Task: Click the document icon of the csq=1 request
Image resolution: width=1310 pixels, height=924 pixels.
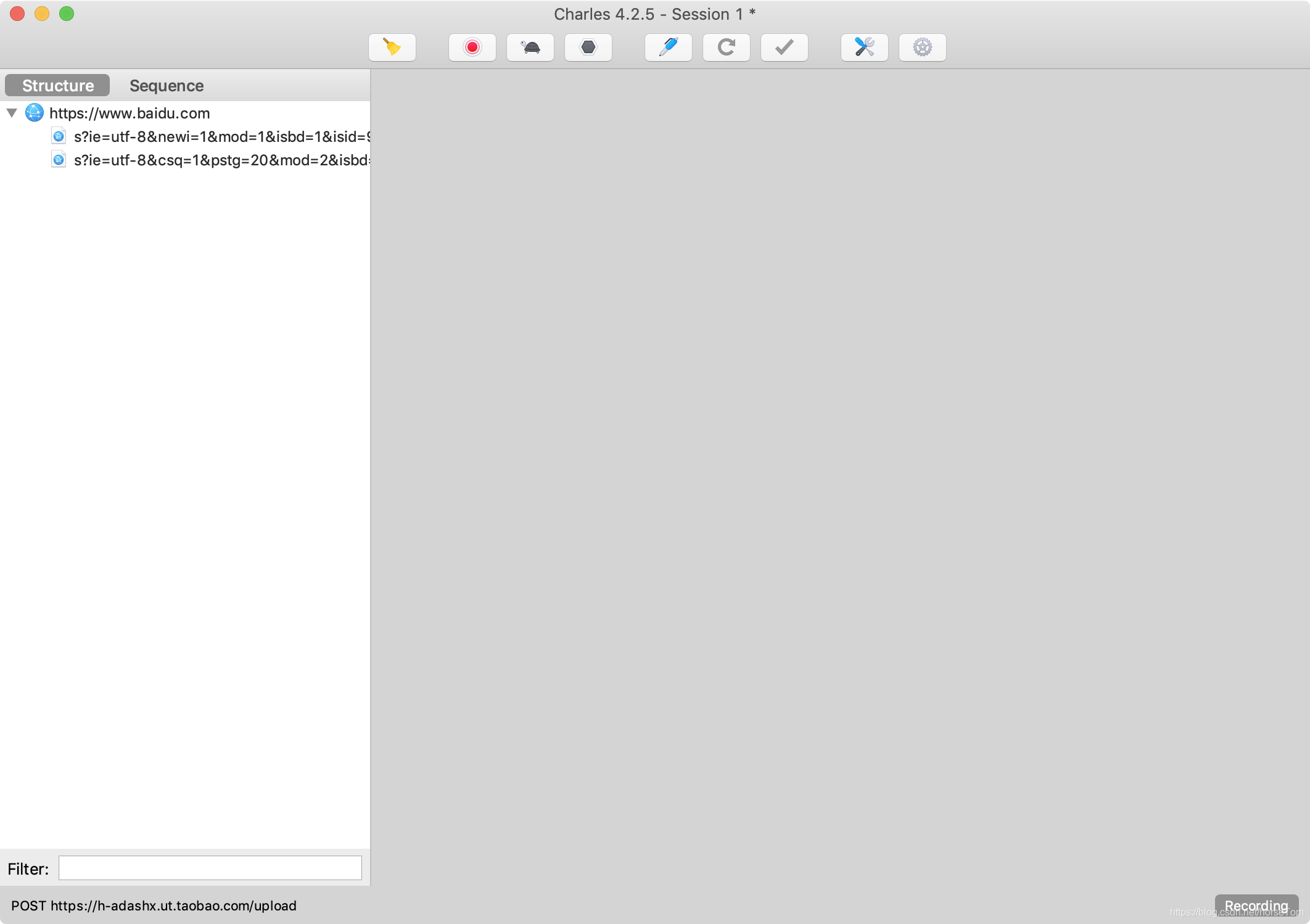Action: point(59,160)
